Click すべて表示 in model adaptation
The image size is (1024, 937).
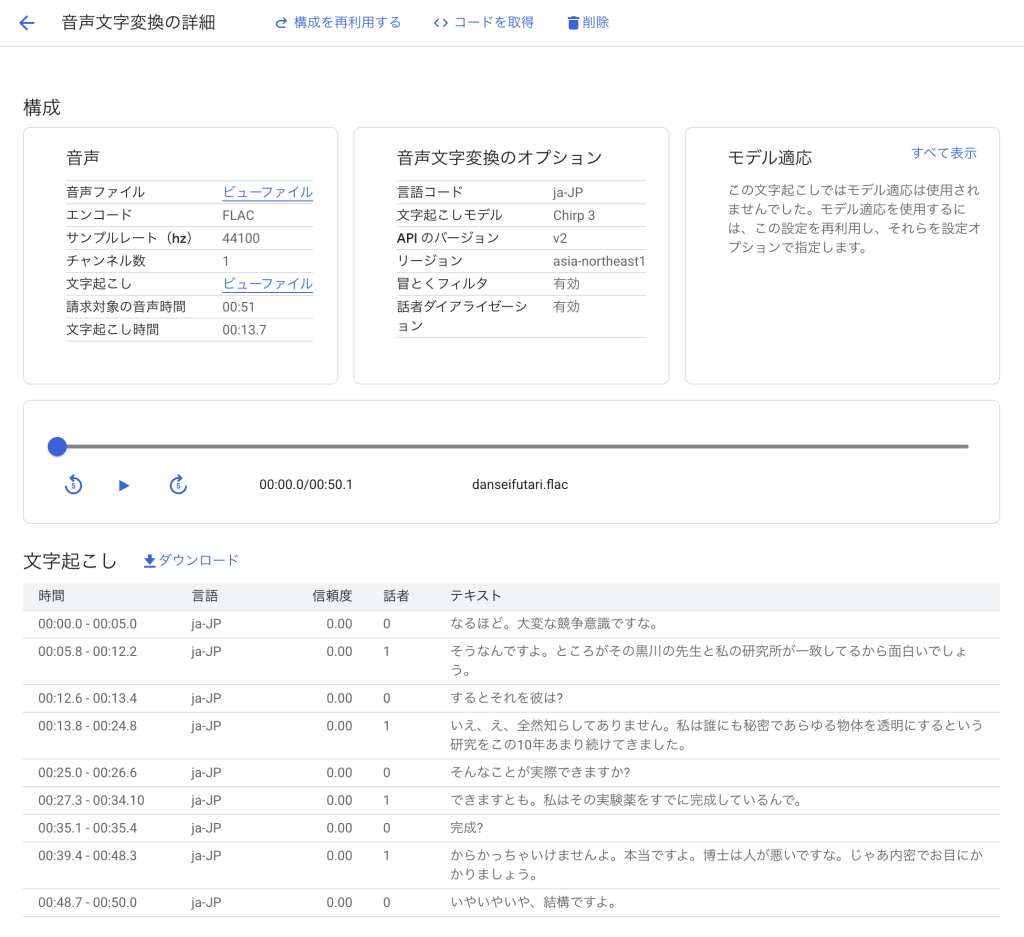pyautogui.click(x=943, y=153)
